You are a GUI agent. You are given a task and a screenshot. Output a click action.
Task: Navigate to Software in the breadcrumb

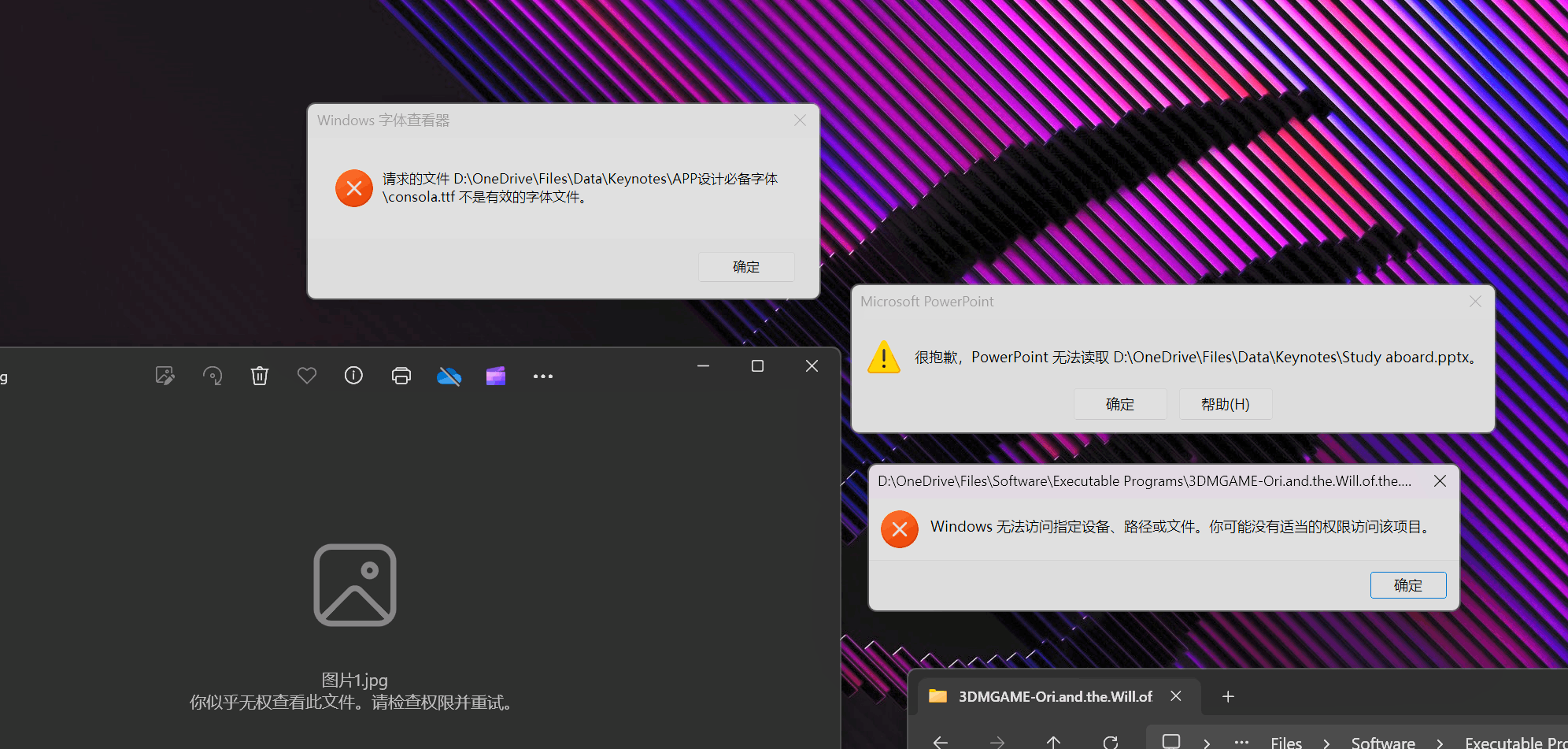pyautogui.click(x=1383, y=742)
